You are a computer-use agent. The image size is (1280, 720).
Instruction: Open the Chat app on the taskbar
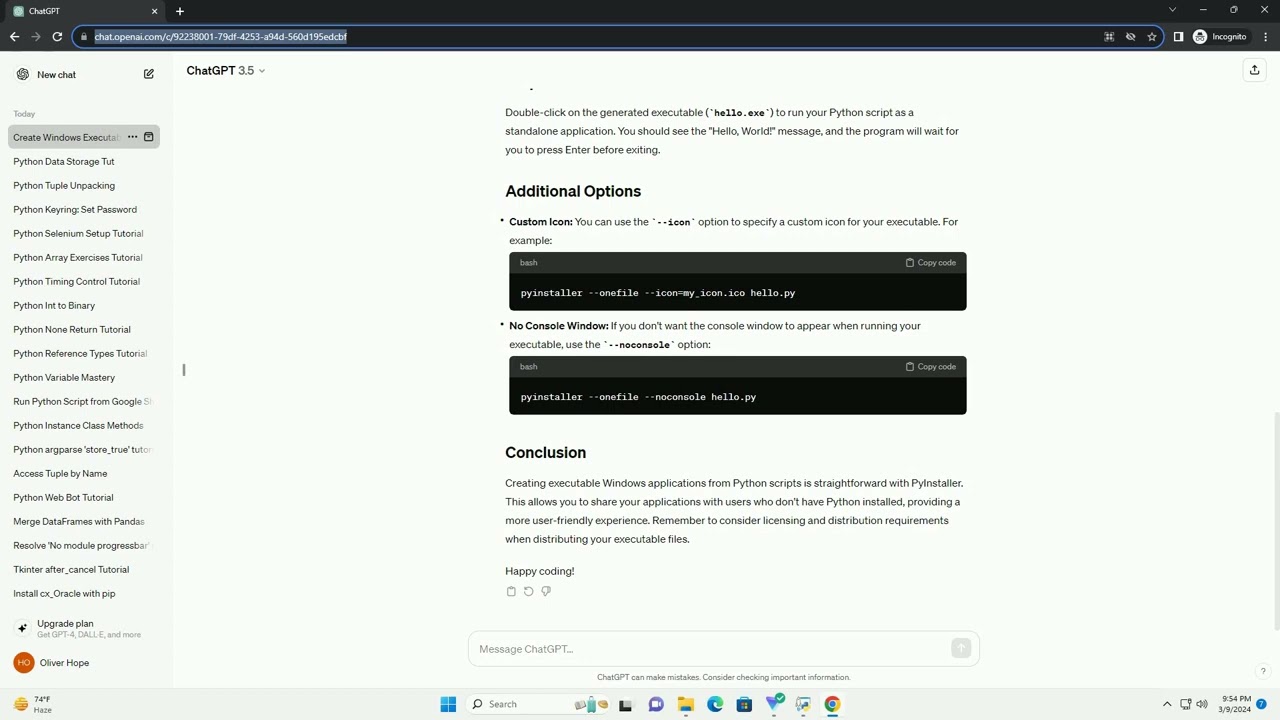(656, 704)
